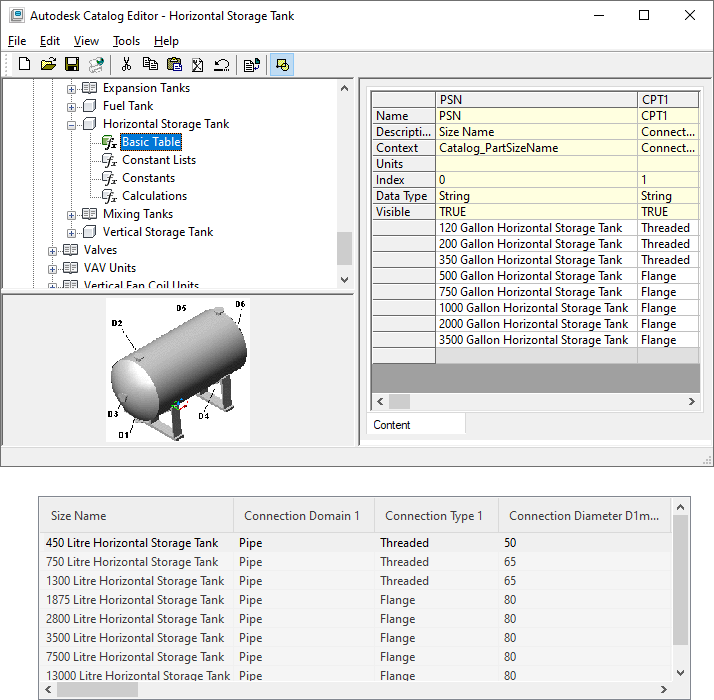Click the Catalog_PartSizeName context cell

[536, 148]
